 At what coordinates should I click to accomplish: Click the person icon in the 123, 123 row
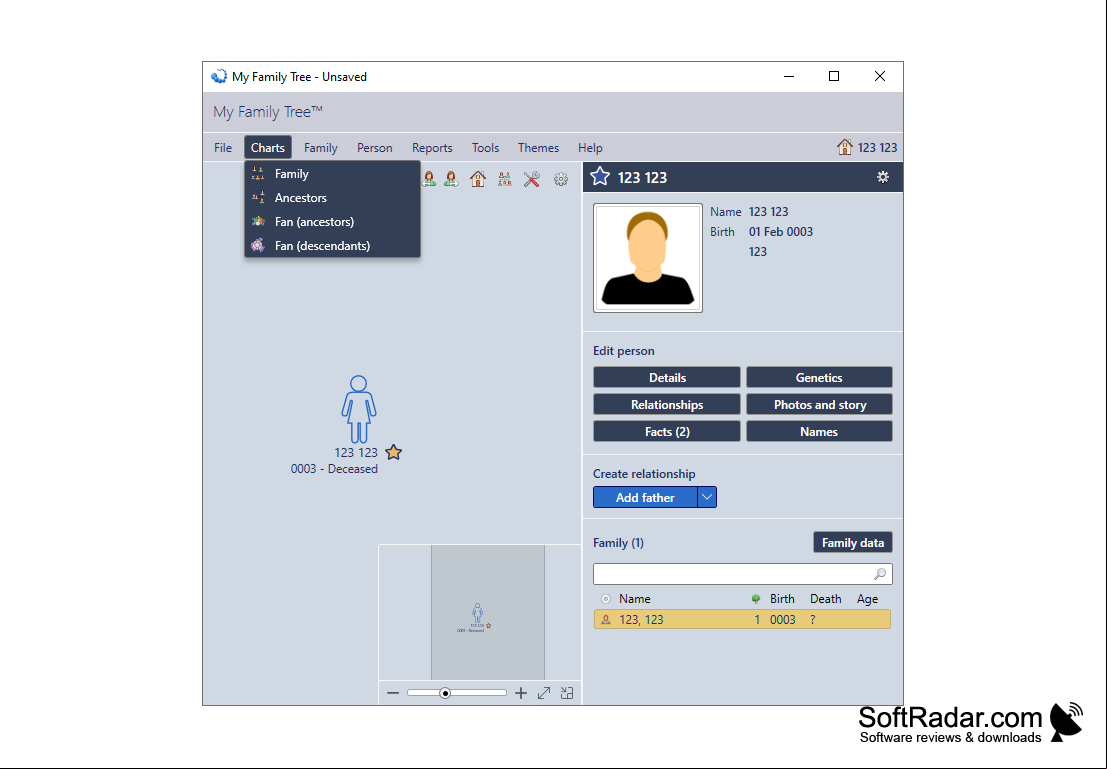click(x=605, y=620)
